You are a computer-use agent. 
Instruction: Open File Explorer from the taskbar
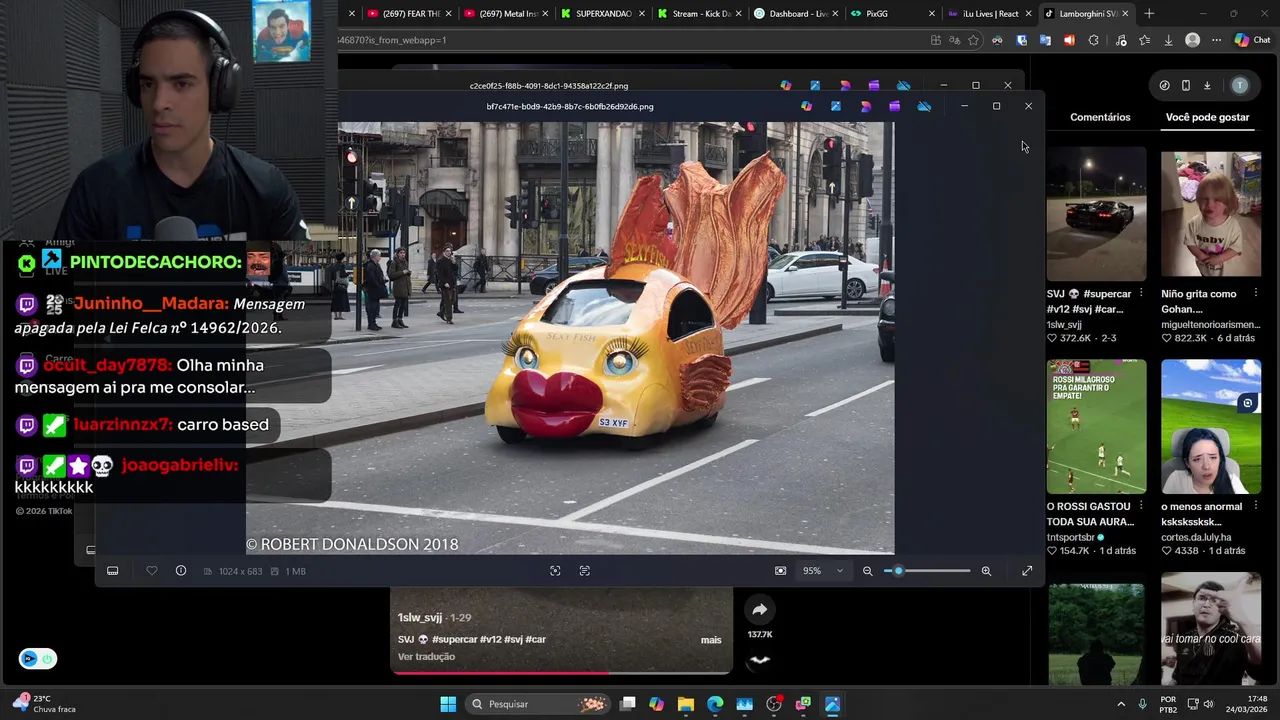point(685,704)
